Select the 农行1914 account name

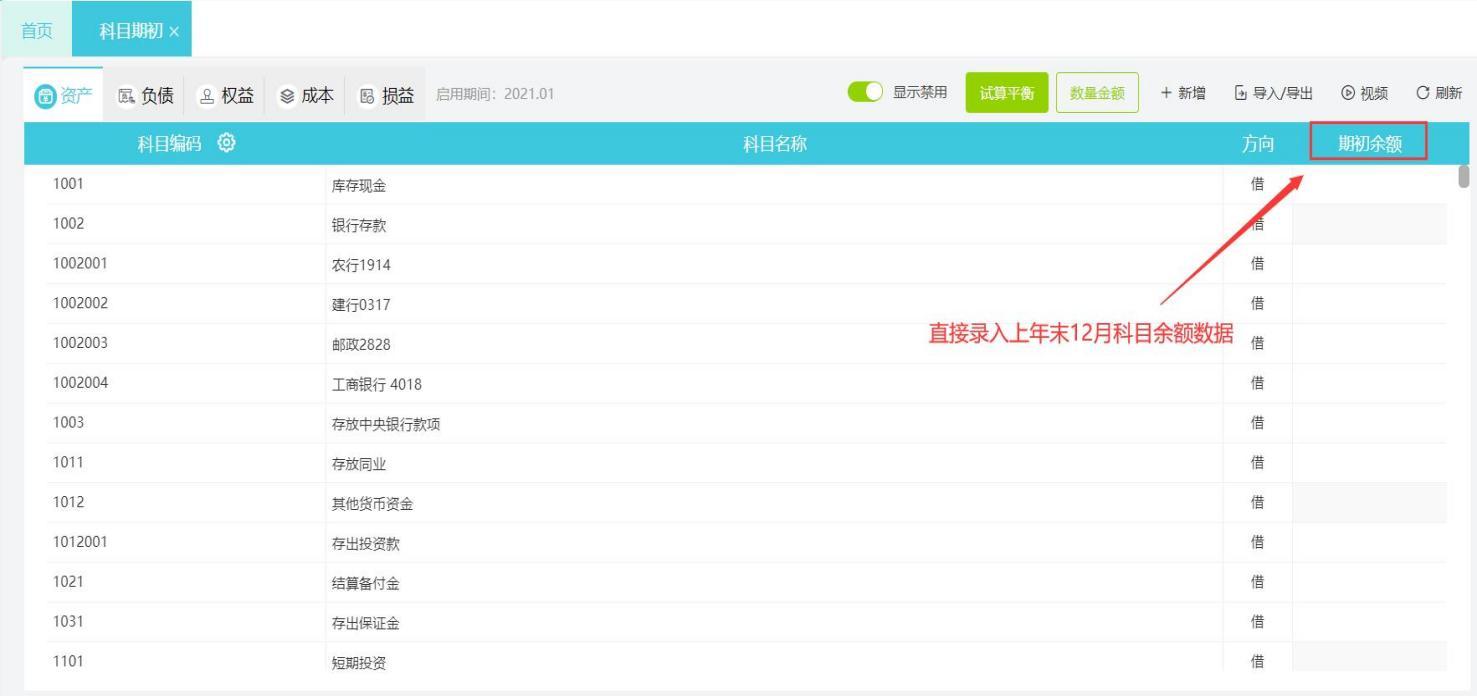(361, 266)
